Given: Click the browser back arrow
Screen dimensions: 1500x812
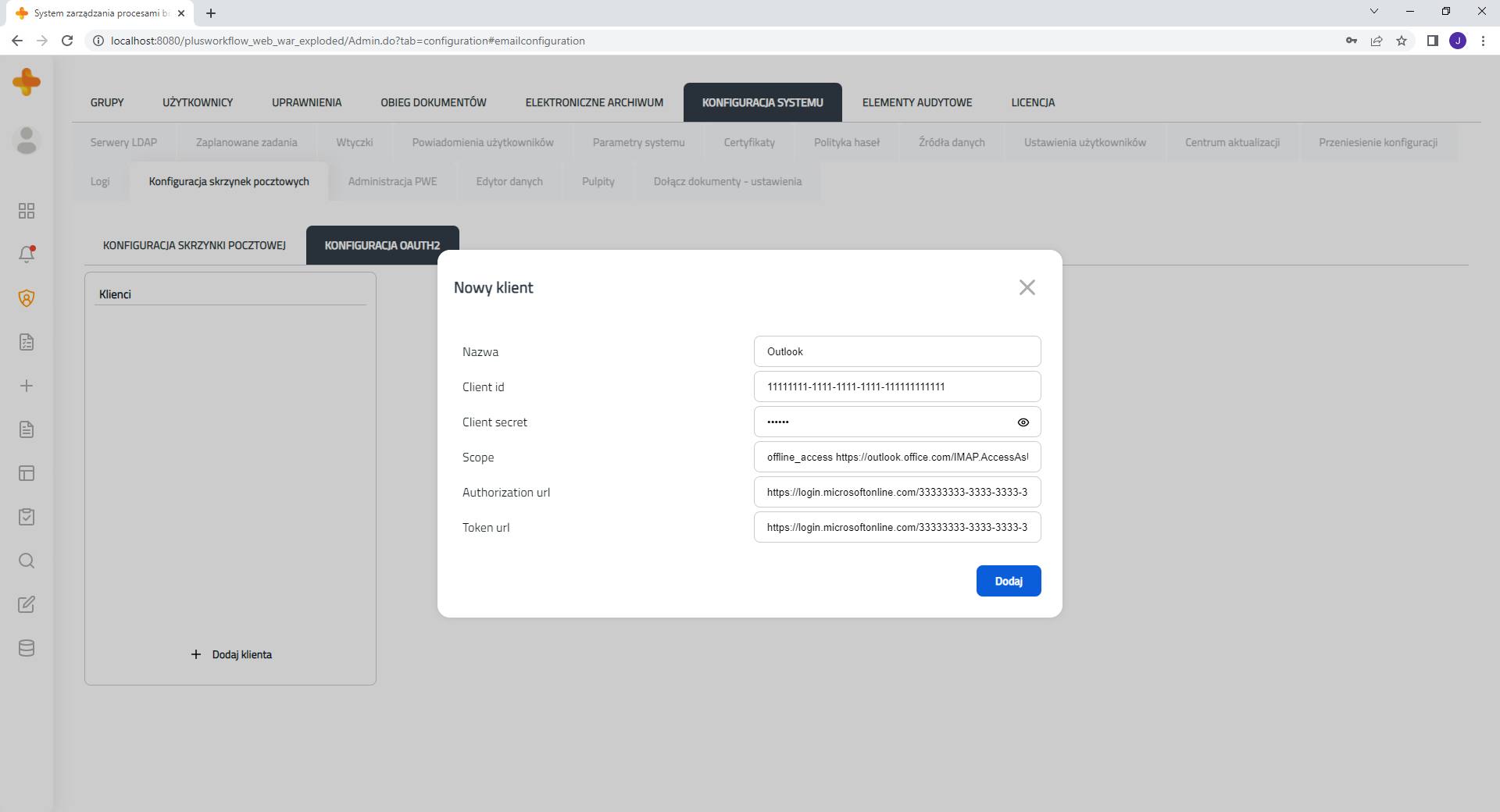Looking at the screenshot, I should click(17, 41).
